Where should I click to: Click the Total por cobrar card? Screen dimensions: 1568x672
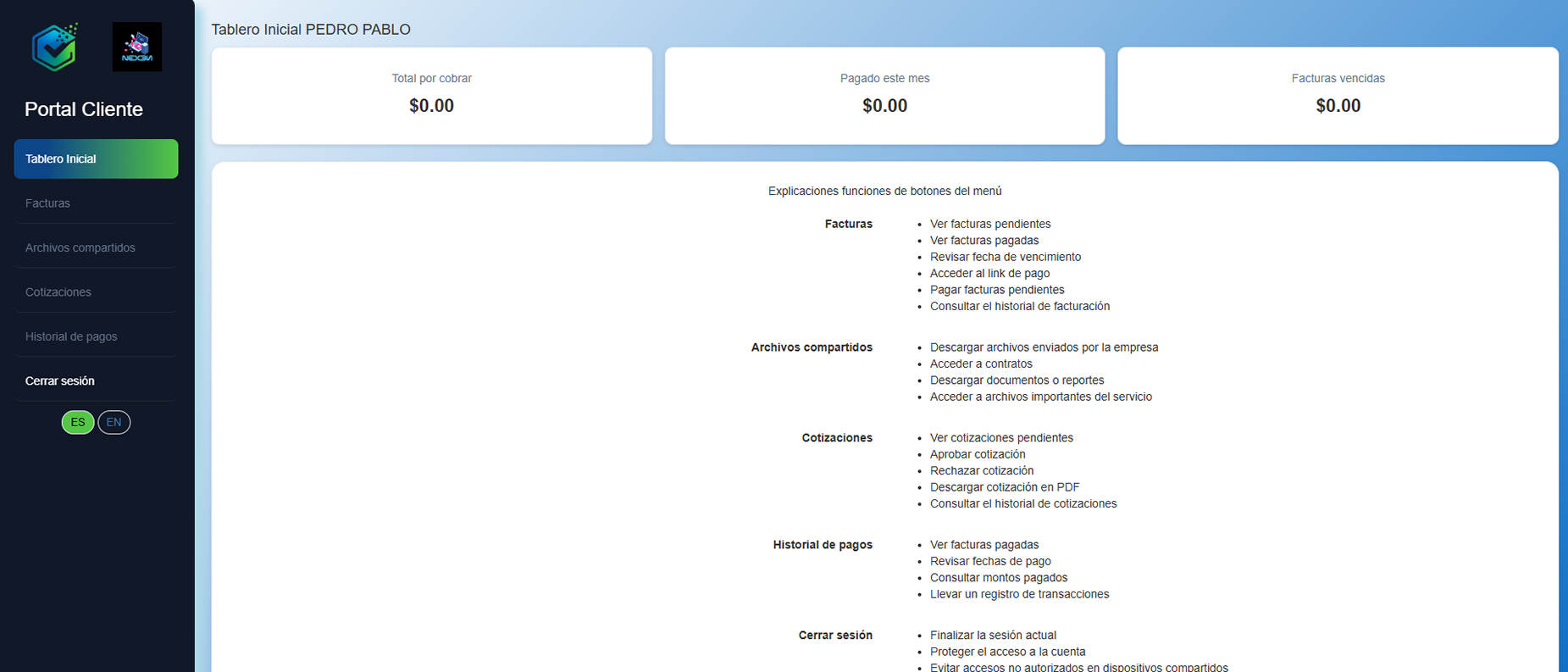point(431,95)
